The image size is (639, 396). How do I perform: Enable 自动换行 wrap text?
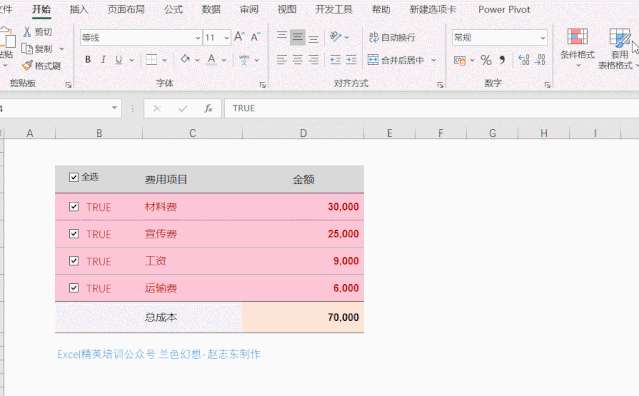coord(392,37)
